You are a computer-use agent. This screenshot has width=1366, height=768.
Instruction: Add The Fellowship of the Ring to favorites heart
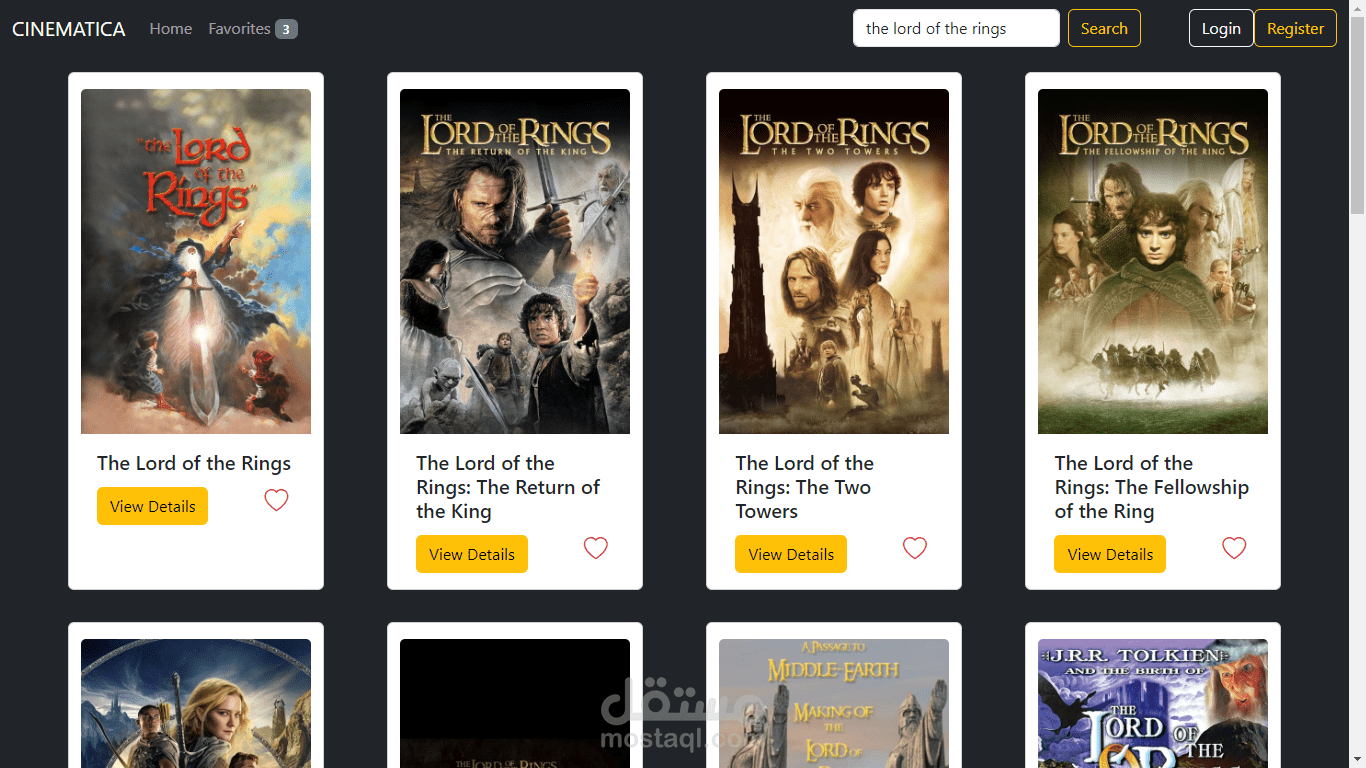[x=1234, y=548]
